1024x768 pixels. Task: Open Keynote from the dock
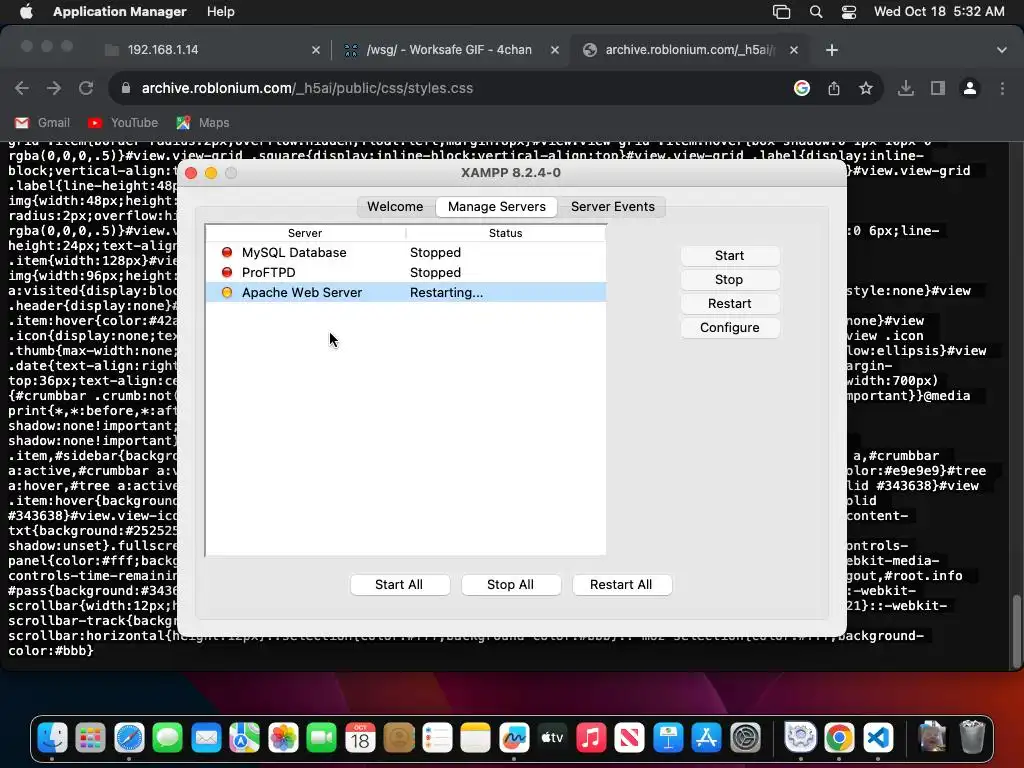tap(668, 738)
